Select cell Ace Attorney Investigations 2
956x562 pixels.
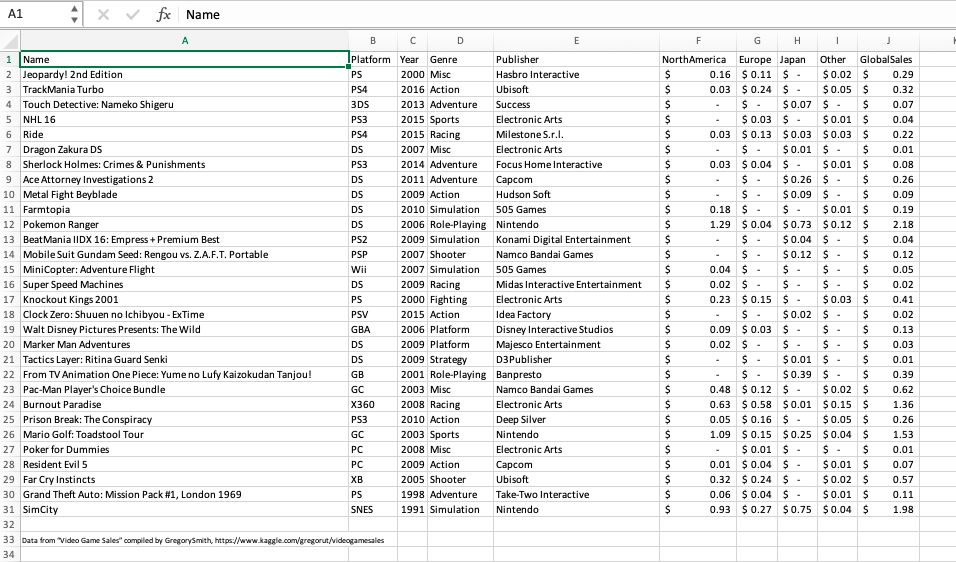click(x=185, y=179)
